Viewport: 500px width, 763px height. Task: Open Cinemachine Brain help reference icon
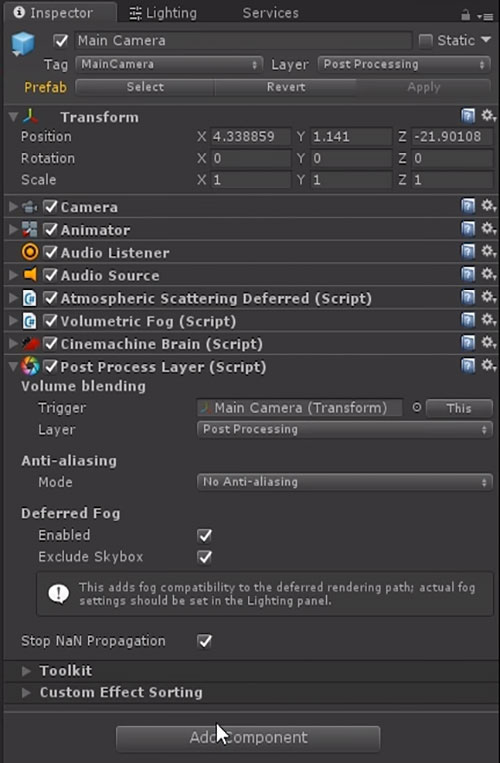[468, 343]
